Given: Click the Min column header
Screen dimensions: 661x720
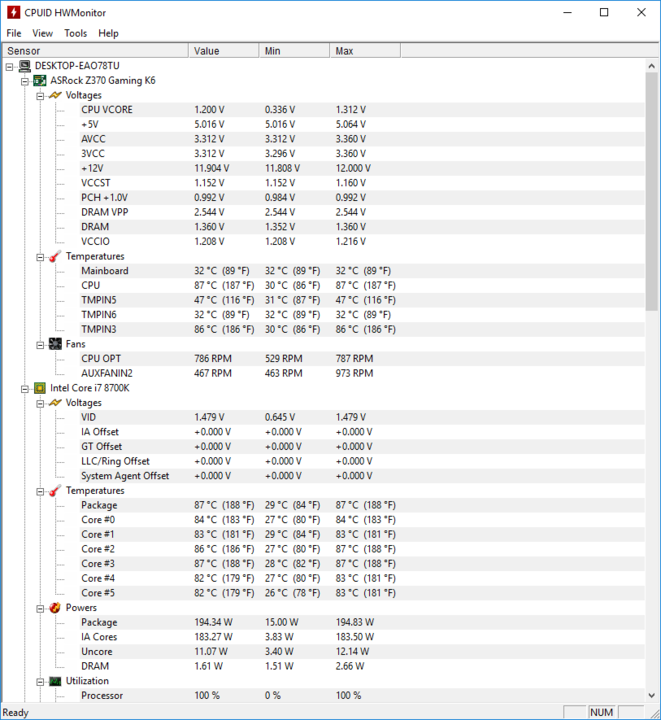Looking at the screenshot, I should pos(294,51).
